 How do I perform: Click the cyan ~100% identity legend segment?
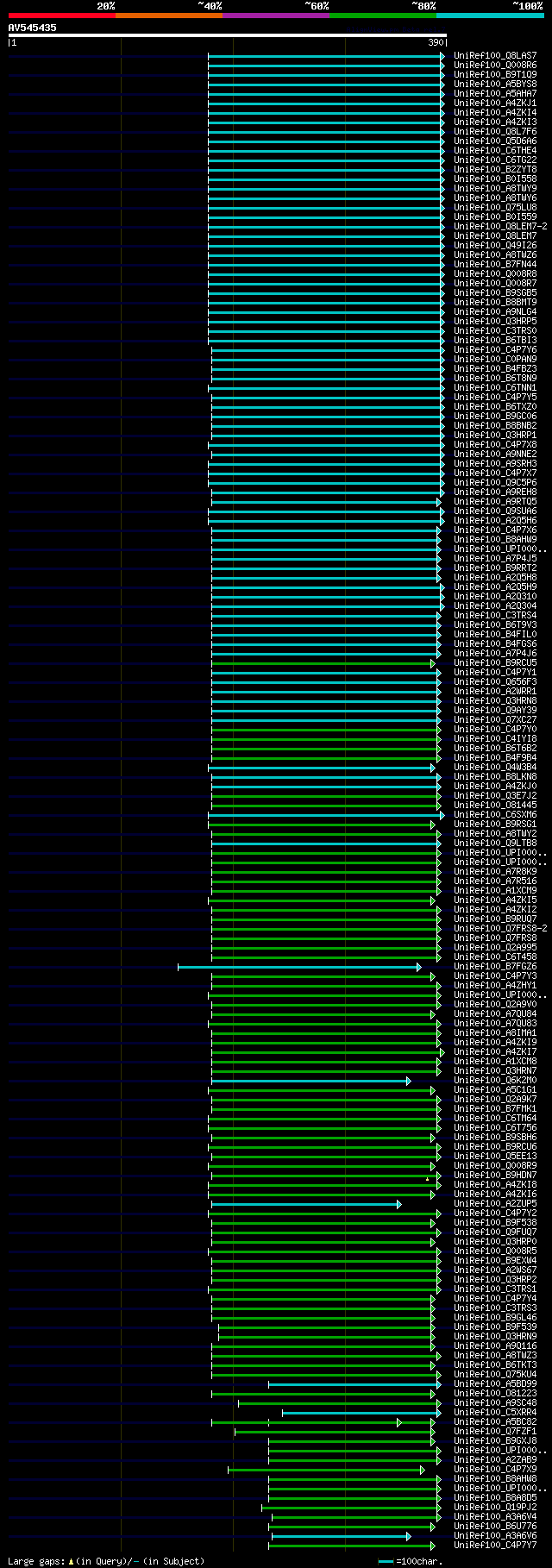490,16
